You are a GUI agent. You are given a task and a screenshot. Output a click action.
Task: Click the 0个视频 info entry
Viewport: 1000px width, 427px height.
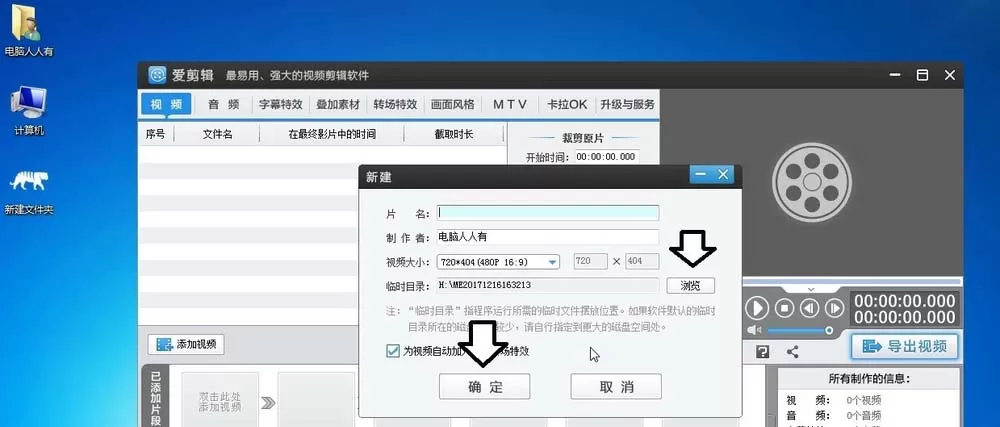(x=864, y=400)
